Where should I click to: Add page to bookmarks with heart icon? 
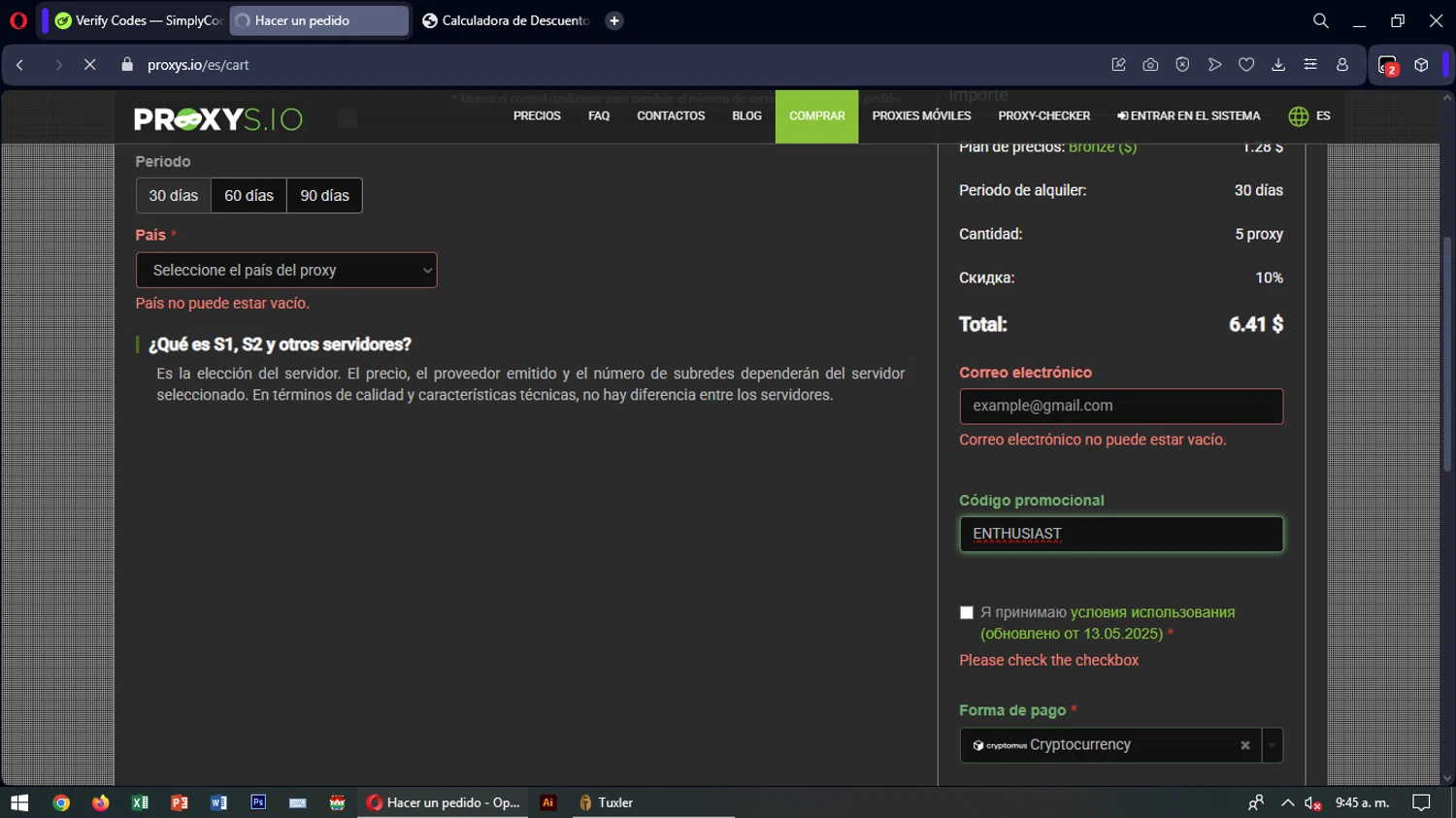pos(1246,65)
